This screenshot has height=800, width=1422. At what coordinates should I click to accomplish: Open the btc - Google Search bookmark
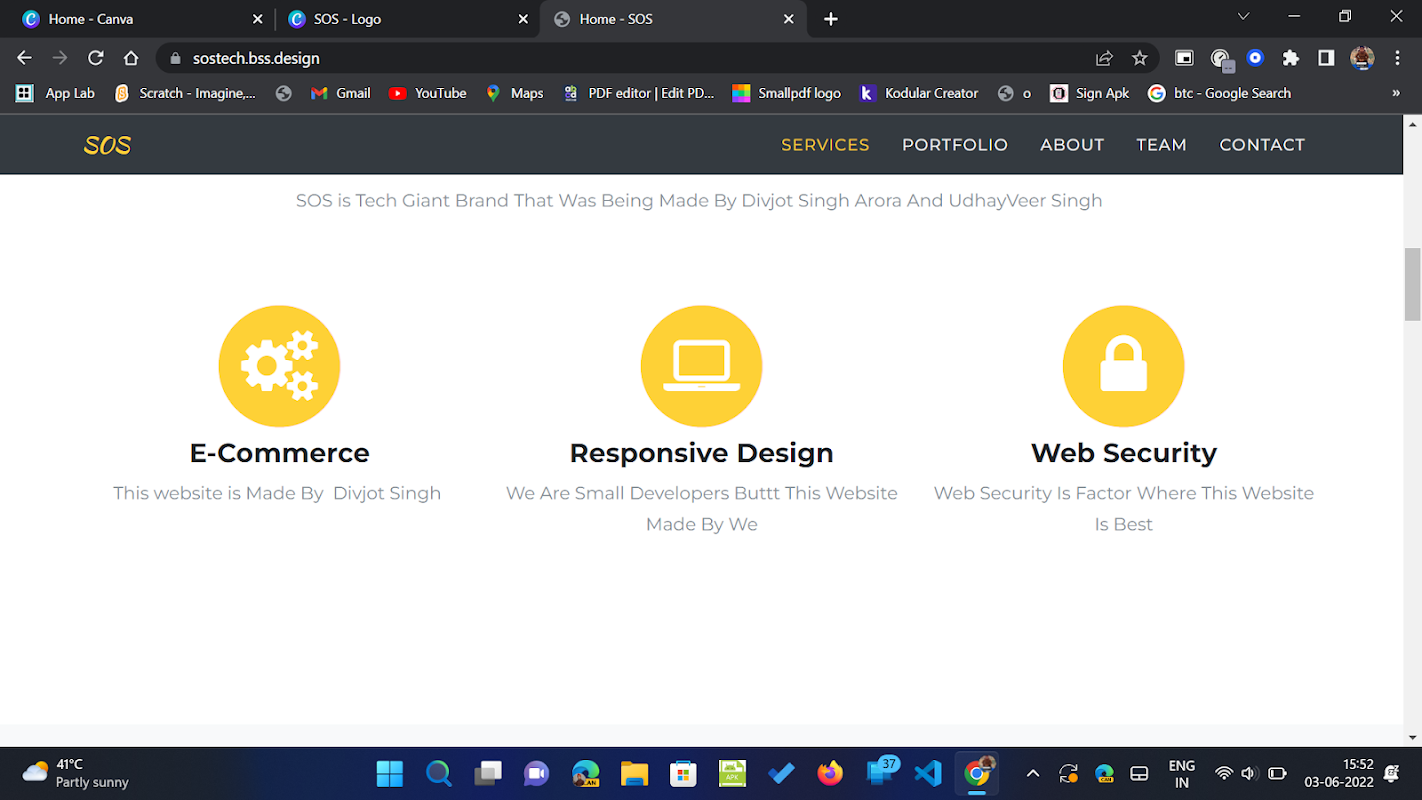pos(1219,93)
